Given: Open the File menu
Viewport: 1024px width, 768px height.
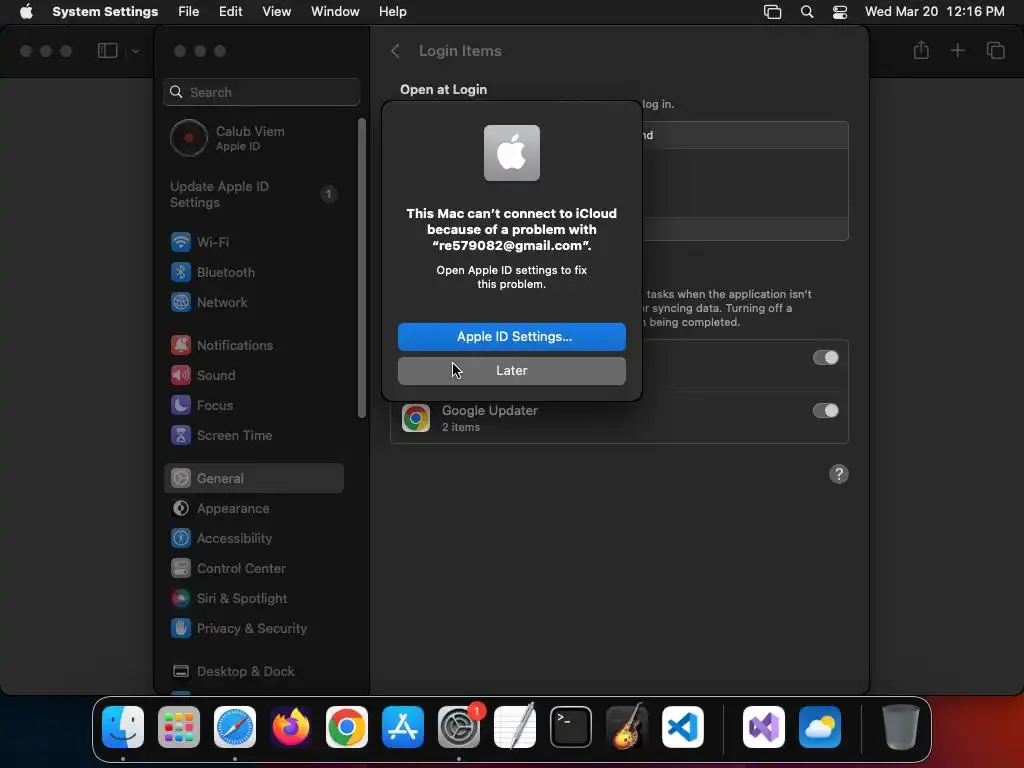Looking at the screenshot, I should coord(188,12).
